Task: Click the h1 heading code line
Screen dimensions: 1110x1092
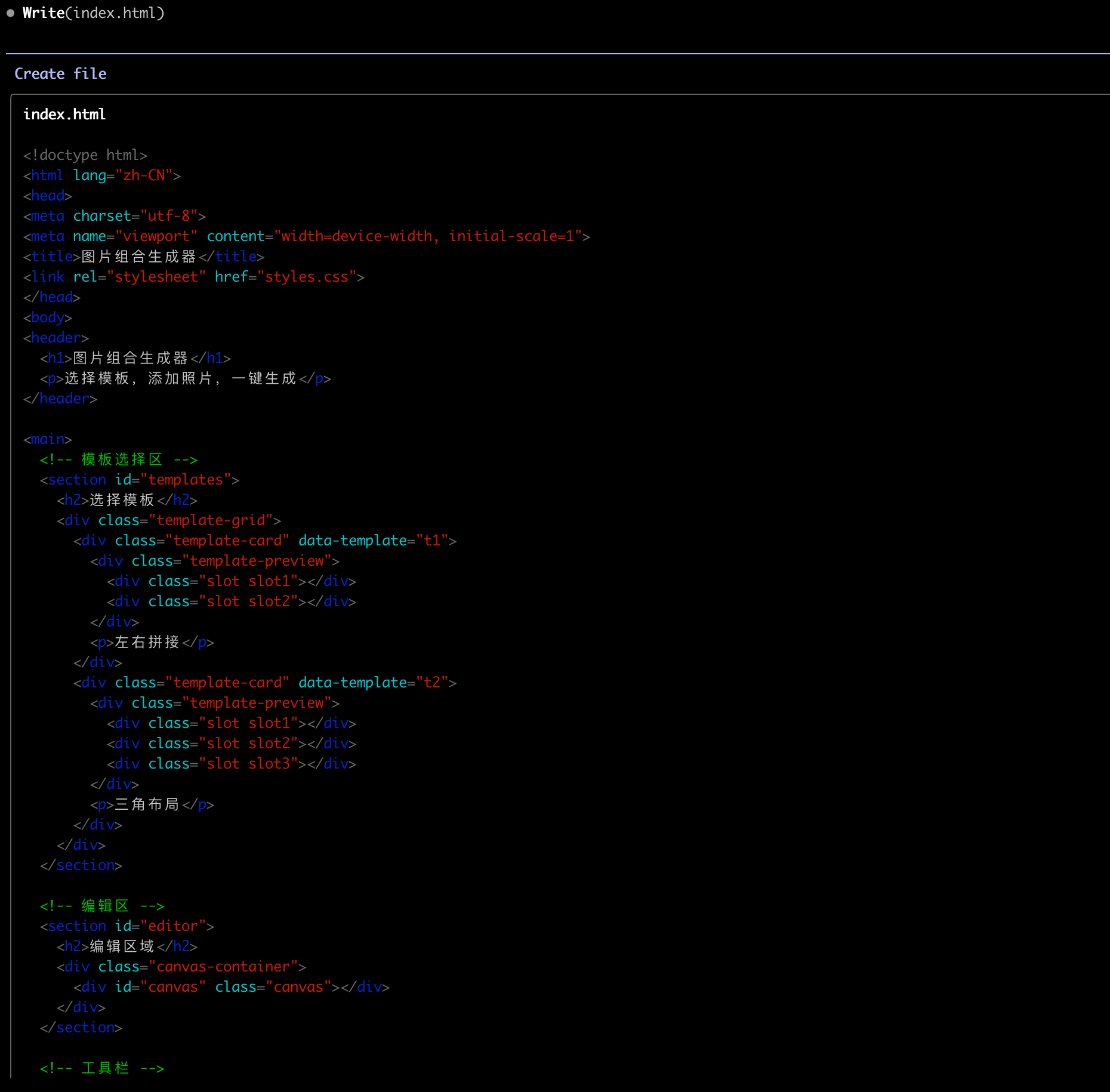Action: click(135, 358)
